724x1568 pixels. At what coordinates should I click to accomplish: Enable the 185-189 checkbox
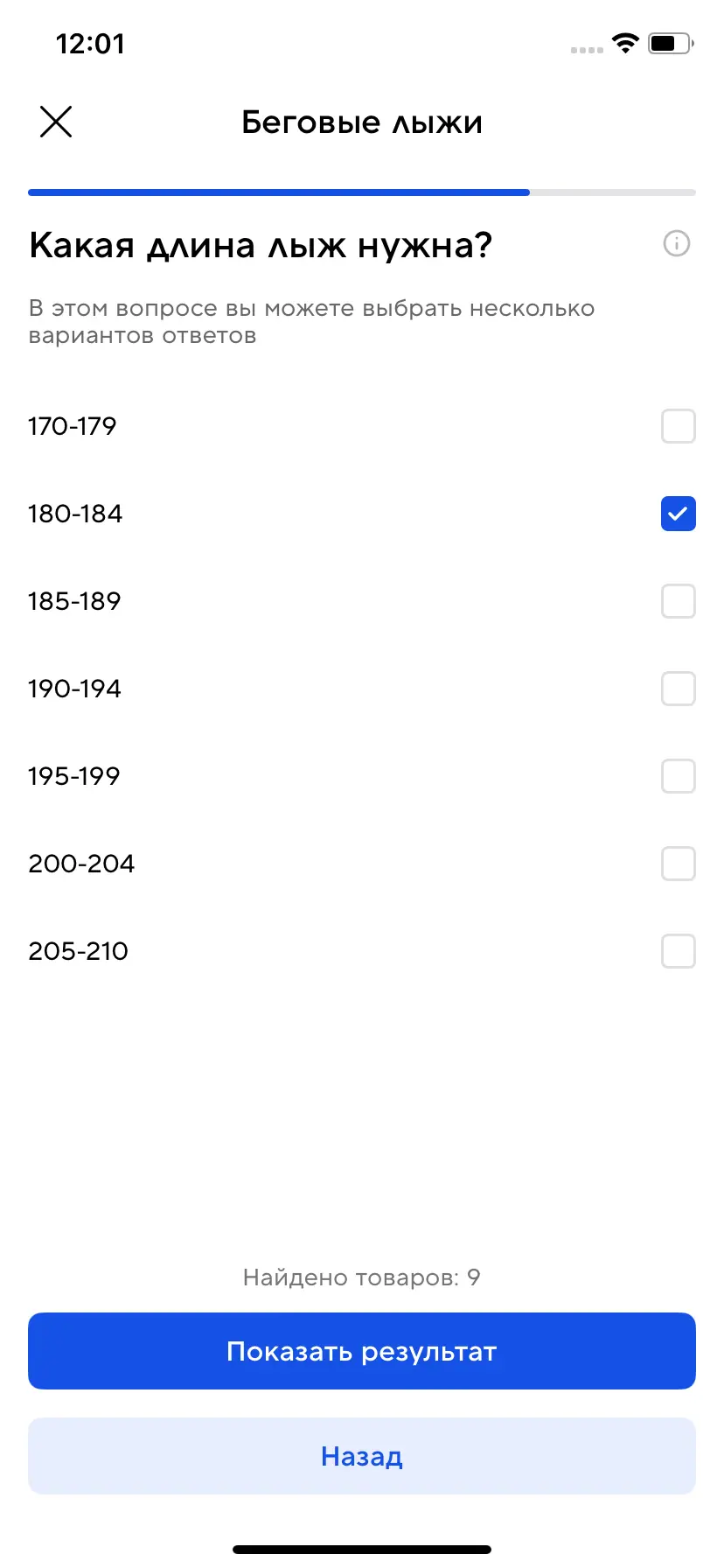coord(678,601)
